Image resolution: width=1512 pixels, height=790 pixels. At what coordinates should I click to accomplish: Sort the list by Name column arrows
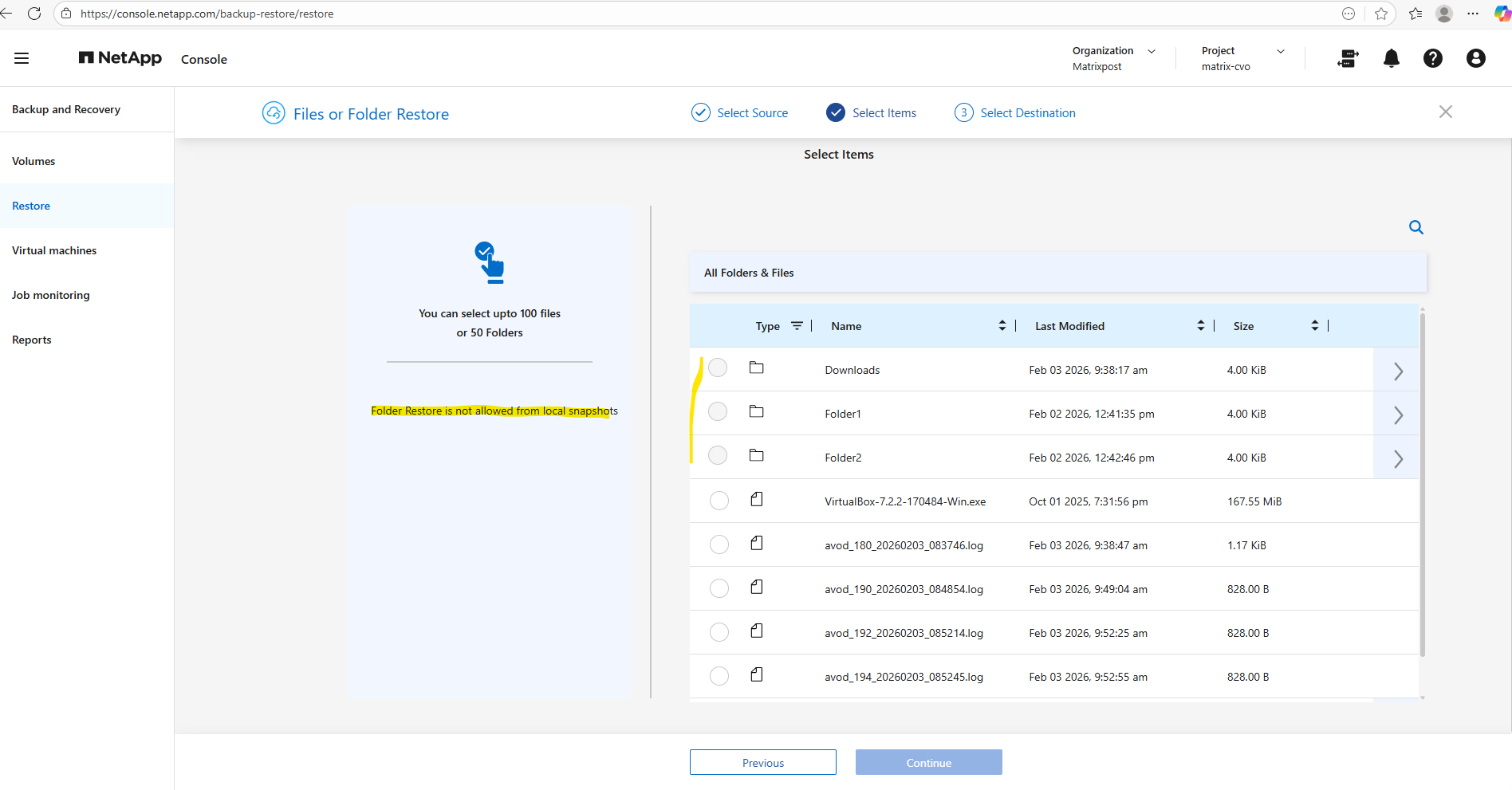point(1002,326)
